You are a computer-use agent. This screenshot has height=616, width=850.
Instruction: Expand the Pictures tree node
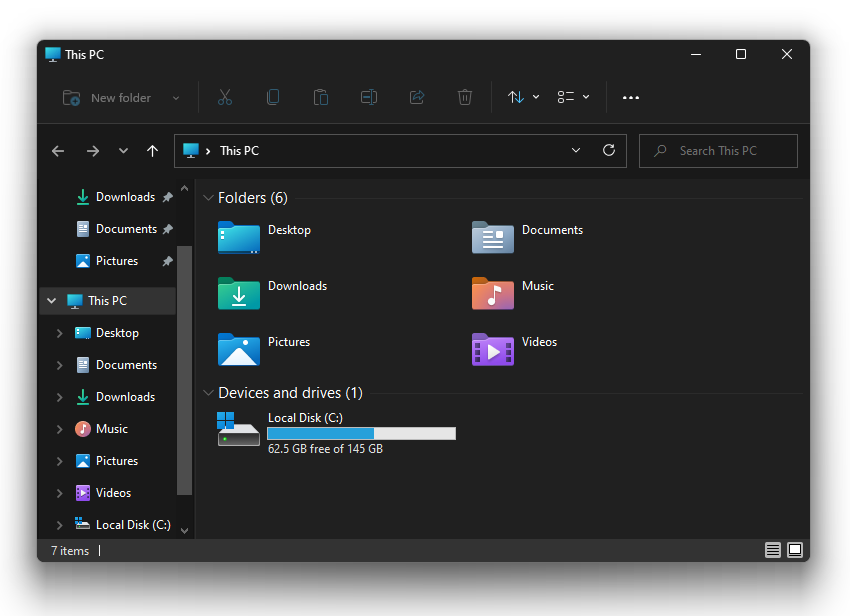click(x=60, y=461)
